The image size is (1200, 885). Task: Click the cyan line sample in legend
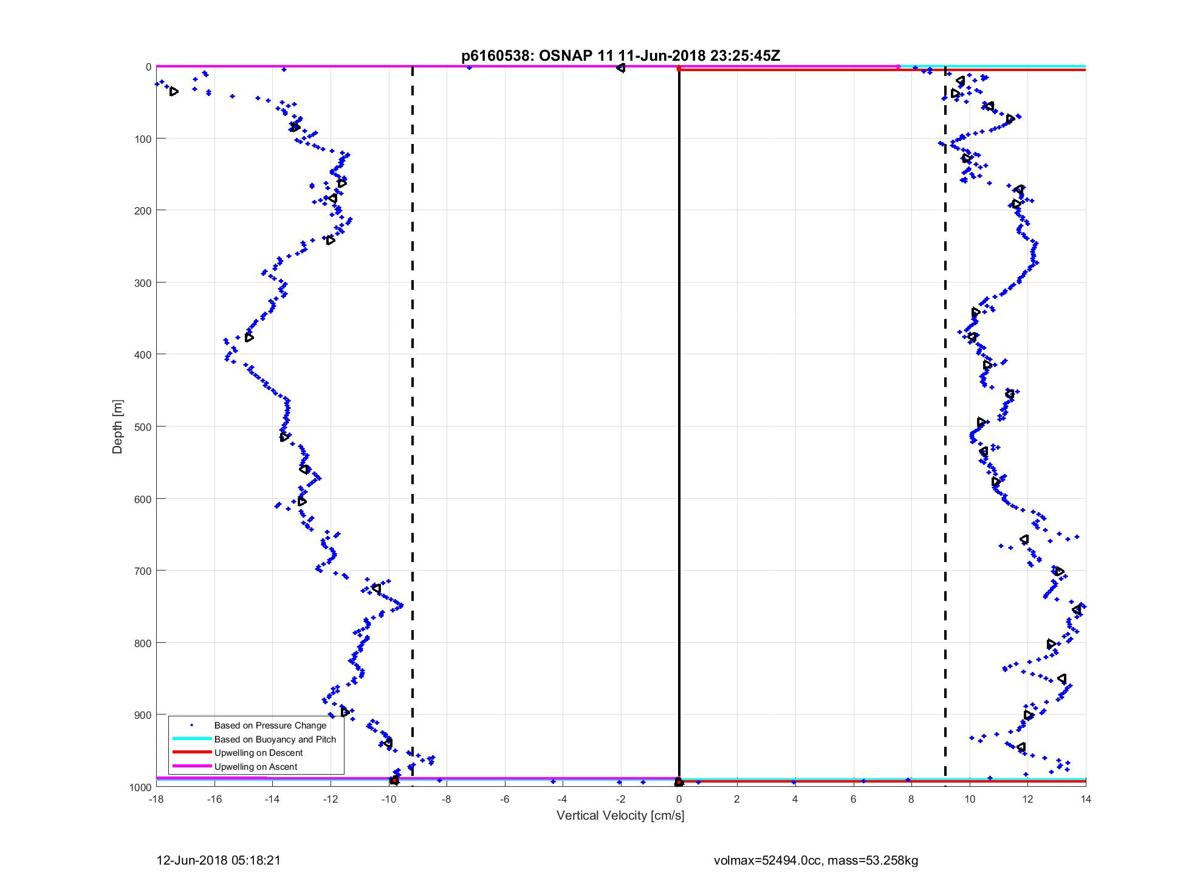(191, 739)
